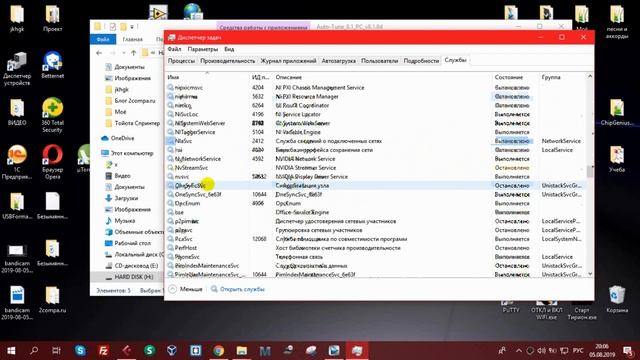Image resolution: width=640 pixels, height=360 pixels.
Task: Open FileZilla from the taskbar
Action: pyautogui.click(x=104, y=351)
